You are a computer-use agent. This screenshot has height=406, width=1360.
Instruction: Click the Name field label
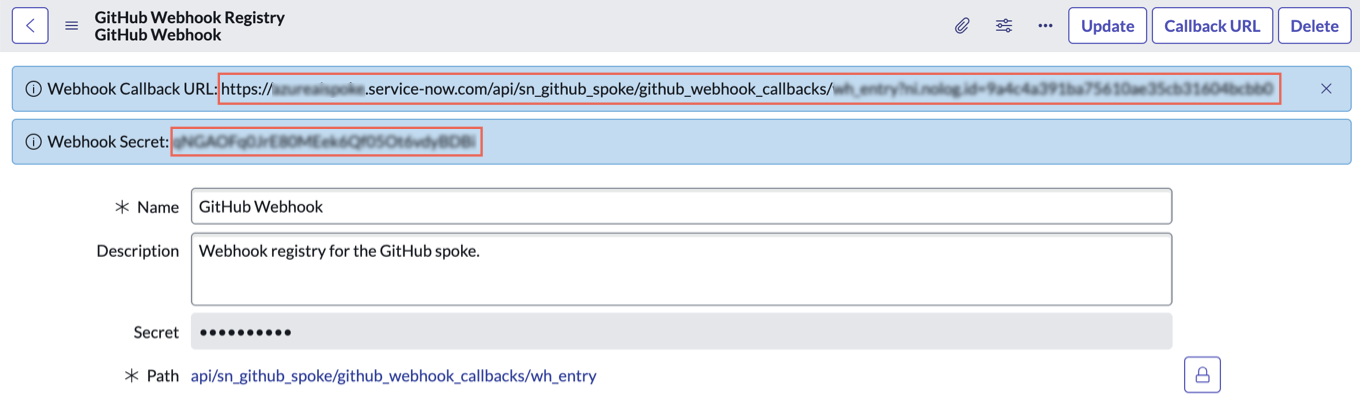(x=158, y=207)
